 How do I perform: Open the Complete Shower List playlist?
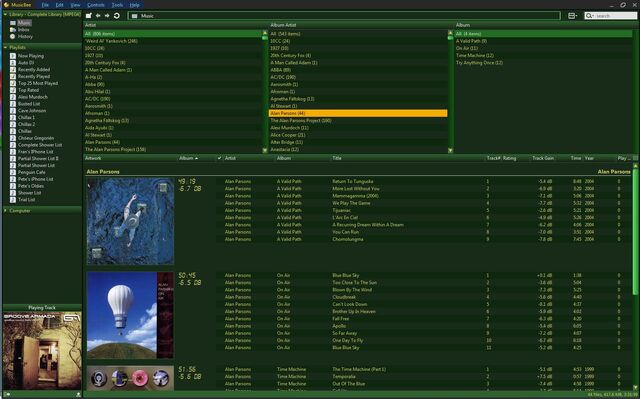[40, 145]
